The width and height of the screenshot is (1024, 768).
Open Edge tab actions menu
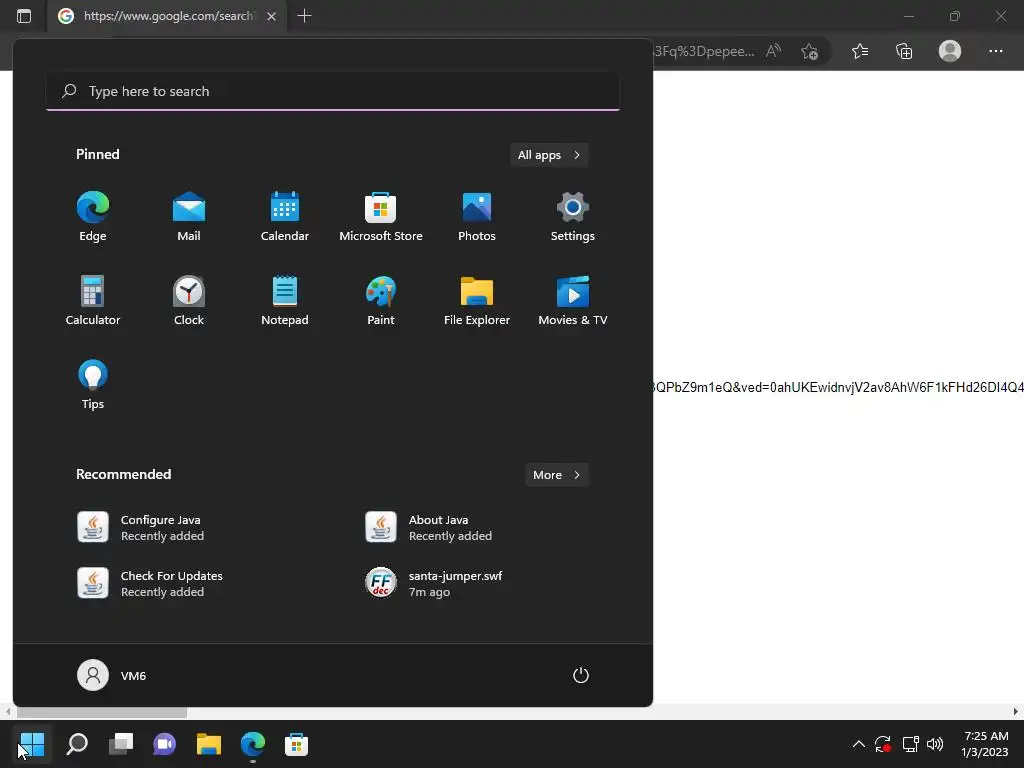(24, 16)
